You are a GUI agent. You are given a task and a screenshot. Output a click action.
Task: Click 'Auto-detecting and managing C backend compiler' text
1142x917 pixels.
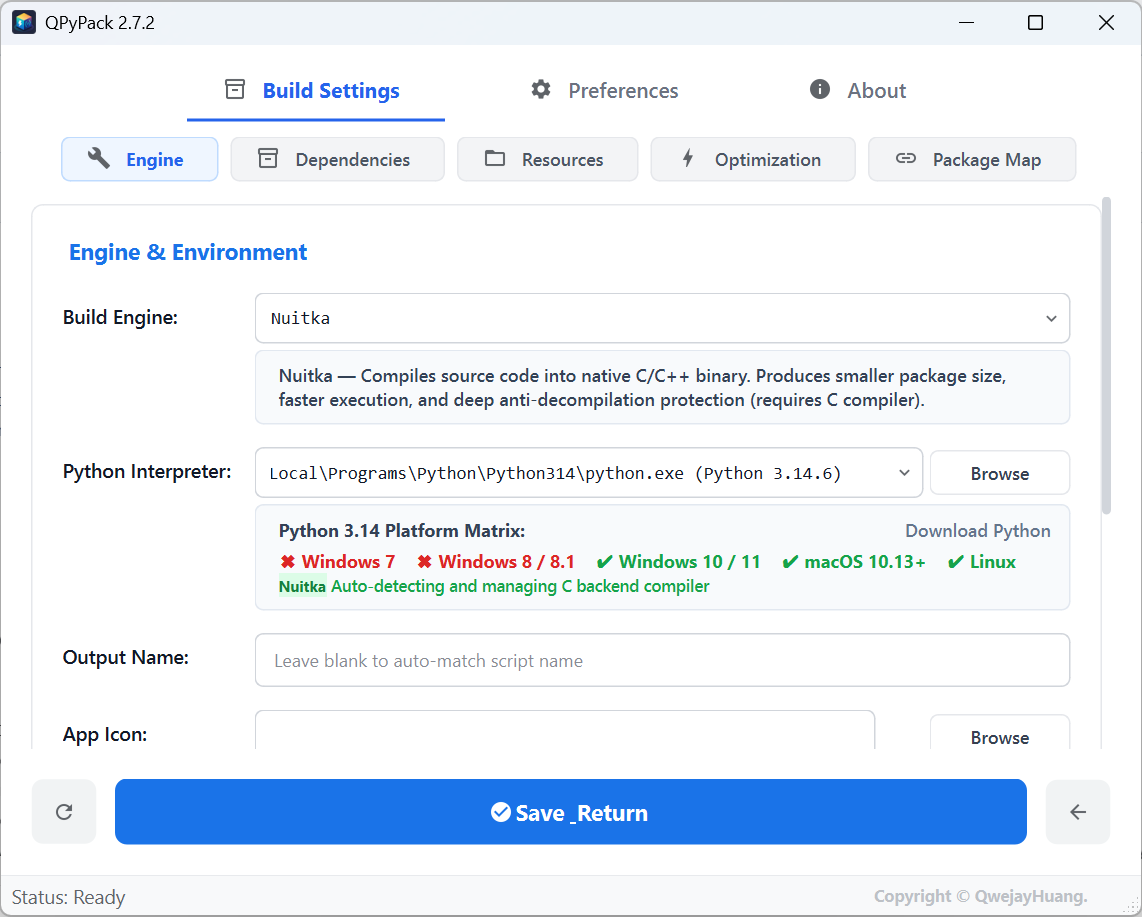click(520, 586)
